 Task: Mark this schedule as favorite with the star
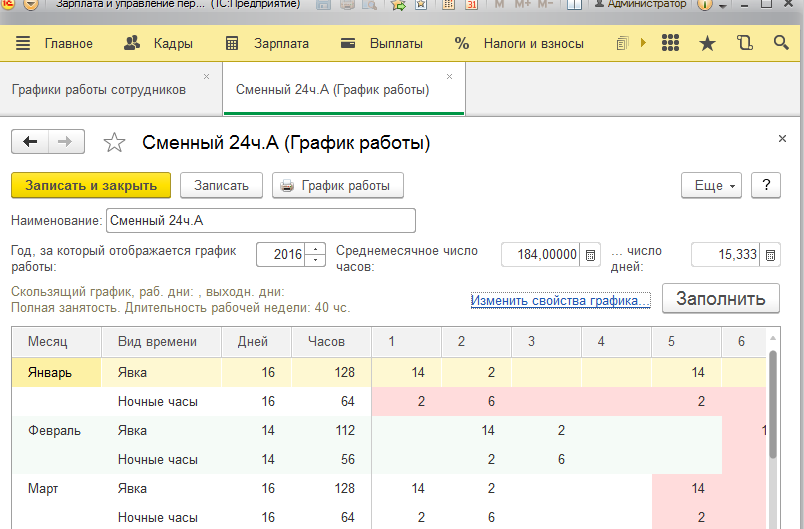(x=114, y=143)
